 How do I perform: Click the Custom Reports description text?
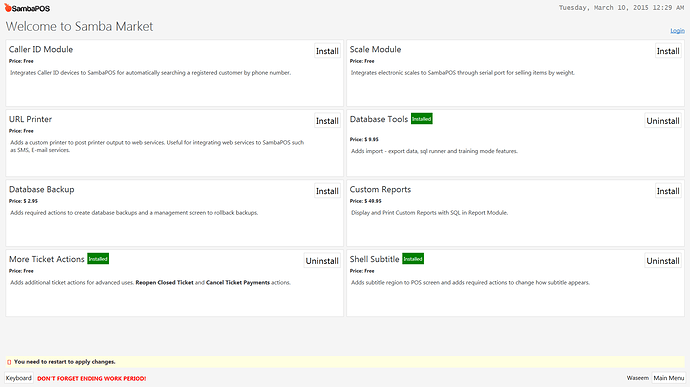(429, 213)
